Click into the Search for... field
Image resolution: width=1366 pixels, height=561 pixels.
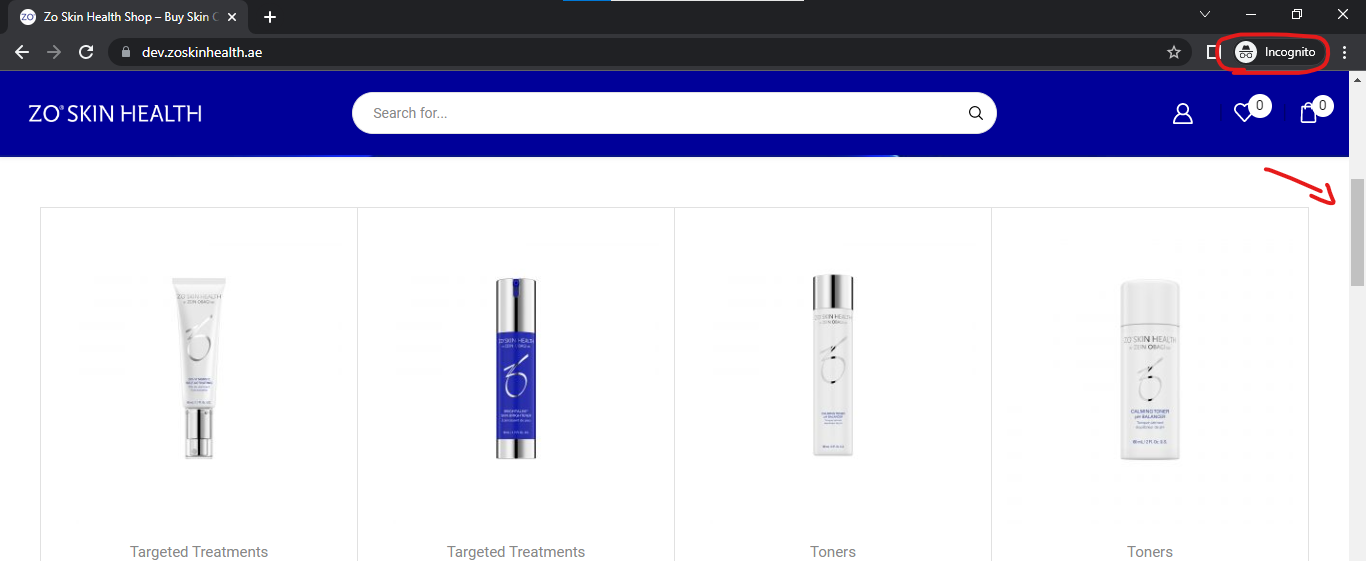[x=660, y=113]
